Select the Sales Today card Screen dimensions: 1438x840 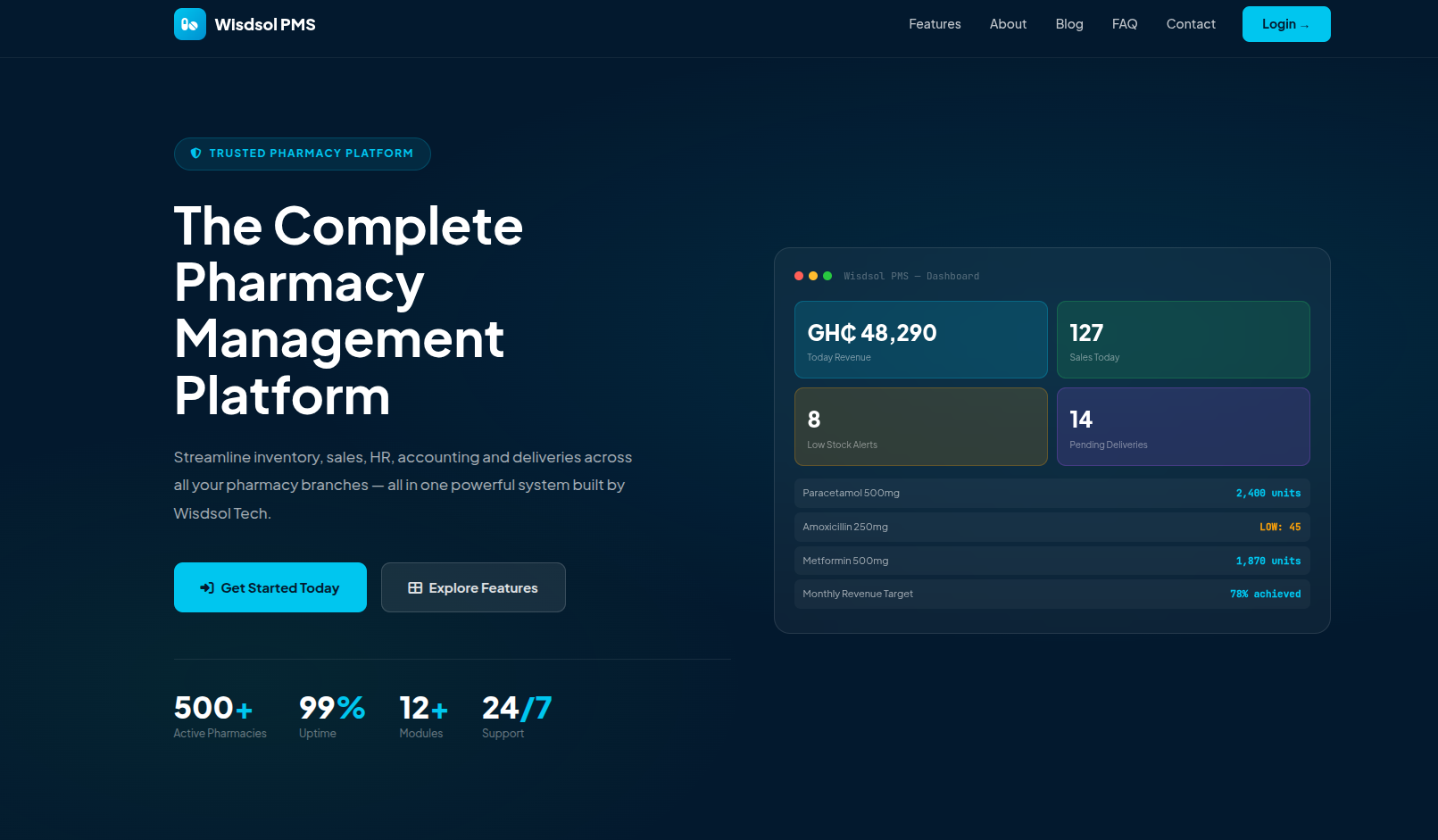(1184, 339)
